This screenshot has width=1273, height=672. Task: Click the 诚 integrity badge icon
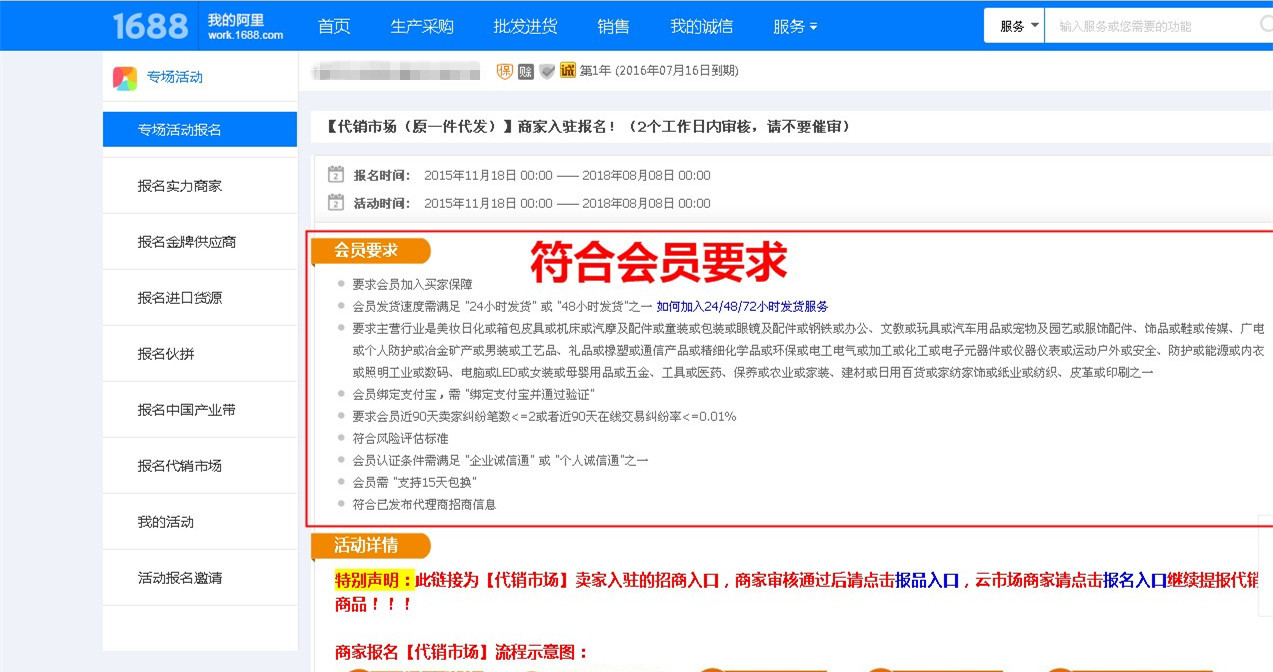coord(567,71)
